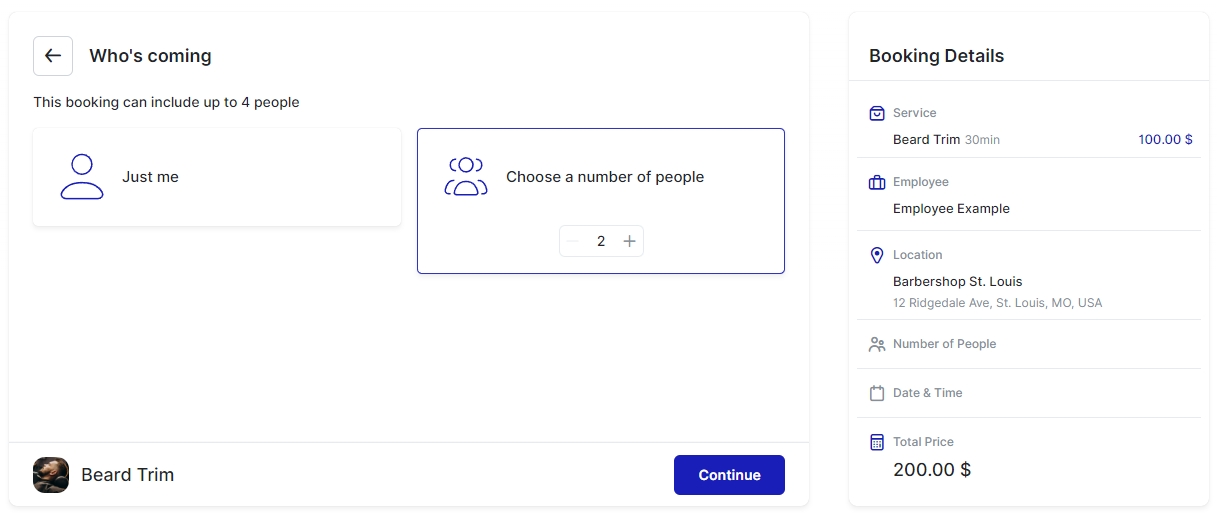The height and width of the screenshot is (514, 1217).
Task: Click the Employee Example name
Action: click(951, 209)
